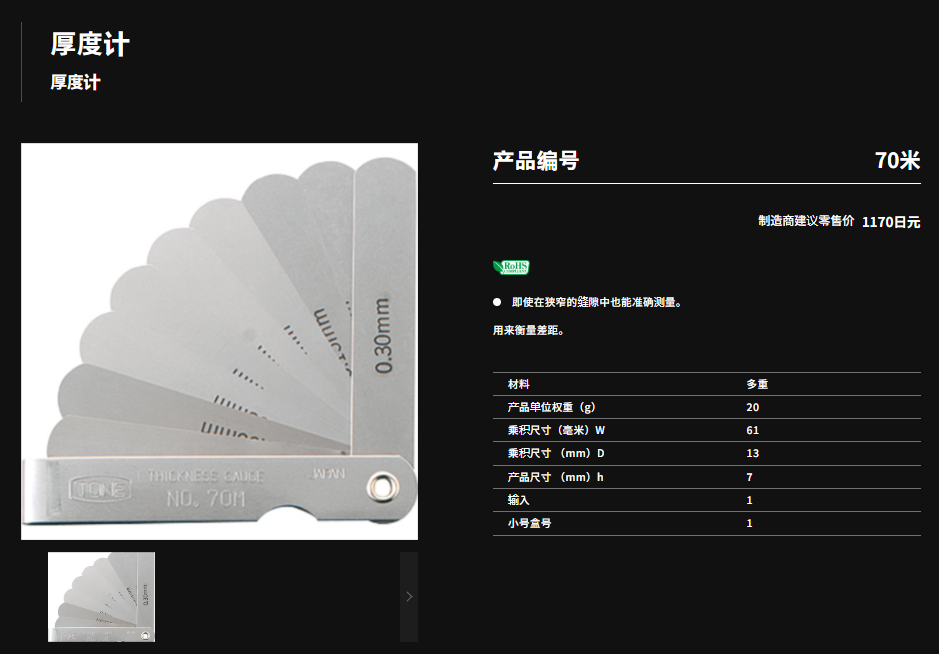939x654 pixels.
Task: Select the thickness gauge thumbnail image
Action: [x=101, y=597]
